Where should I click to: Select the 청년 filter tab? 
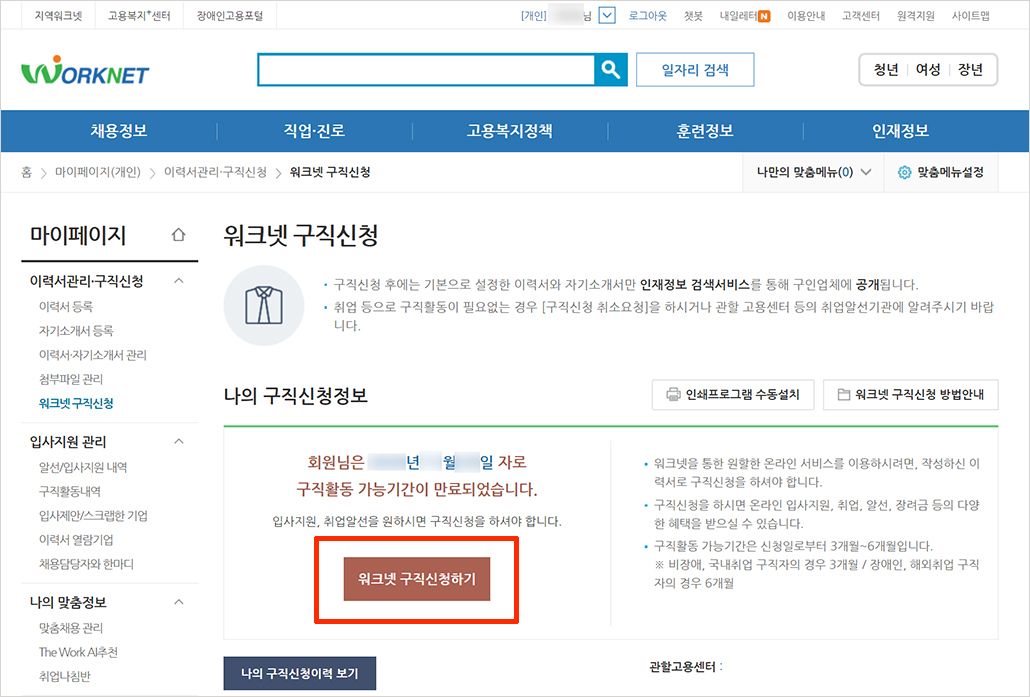click(885, 70)
